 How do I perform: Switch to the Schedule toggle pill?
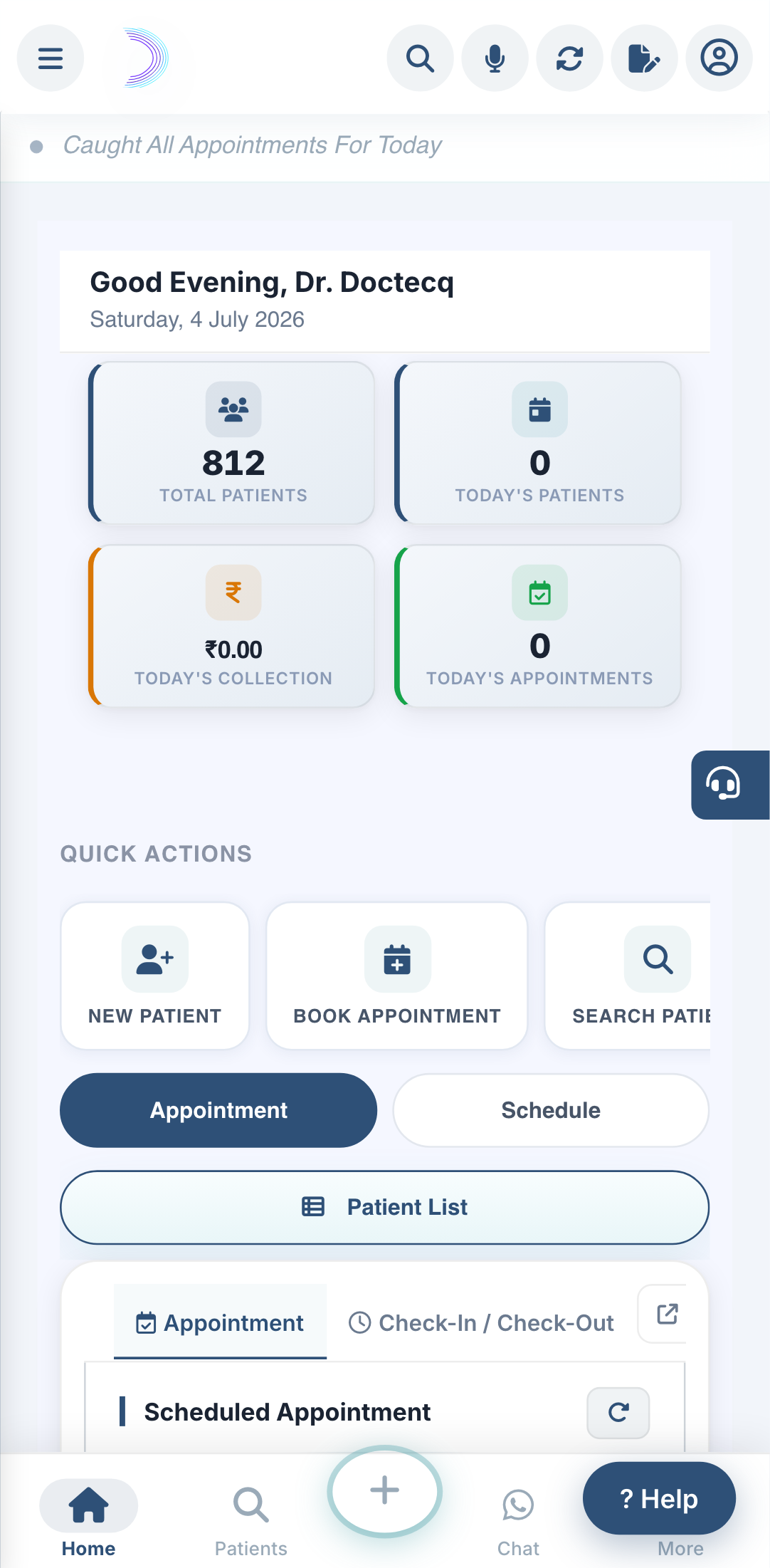(x=551, y=1110)
